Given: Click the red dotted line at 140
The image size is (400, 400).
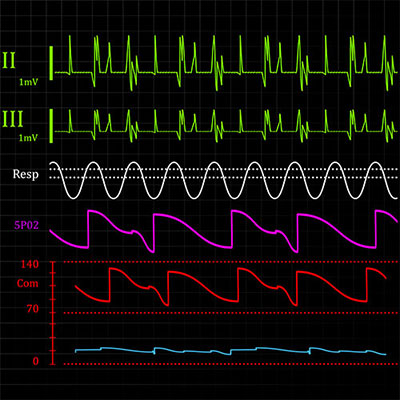Looking at the screenshot, I should click(231, 262).
